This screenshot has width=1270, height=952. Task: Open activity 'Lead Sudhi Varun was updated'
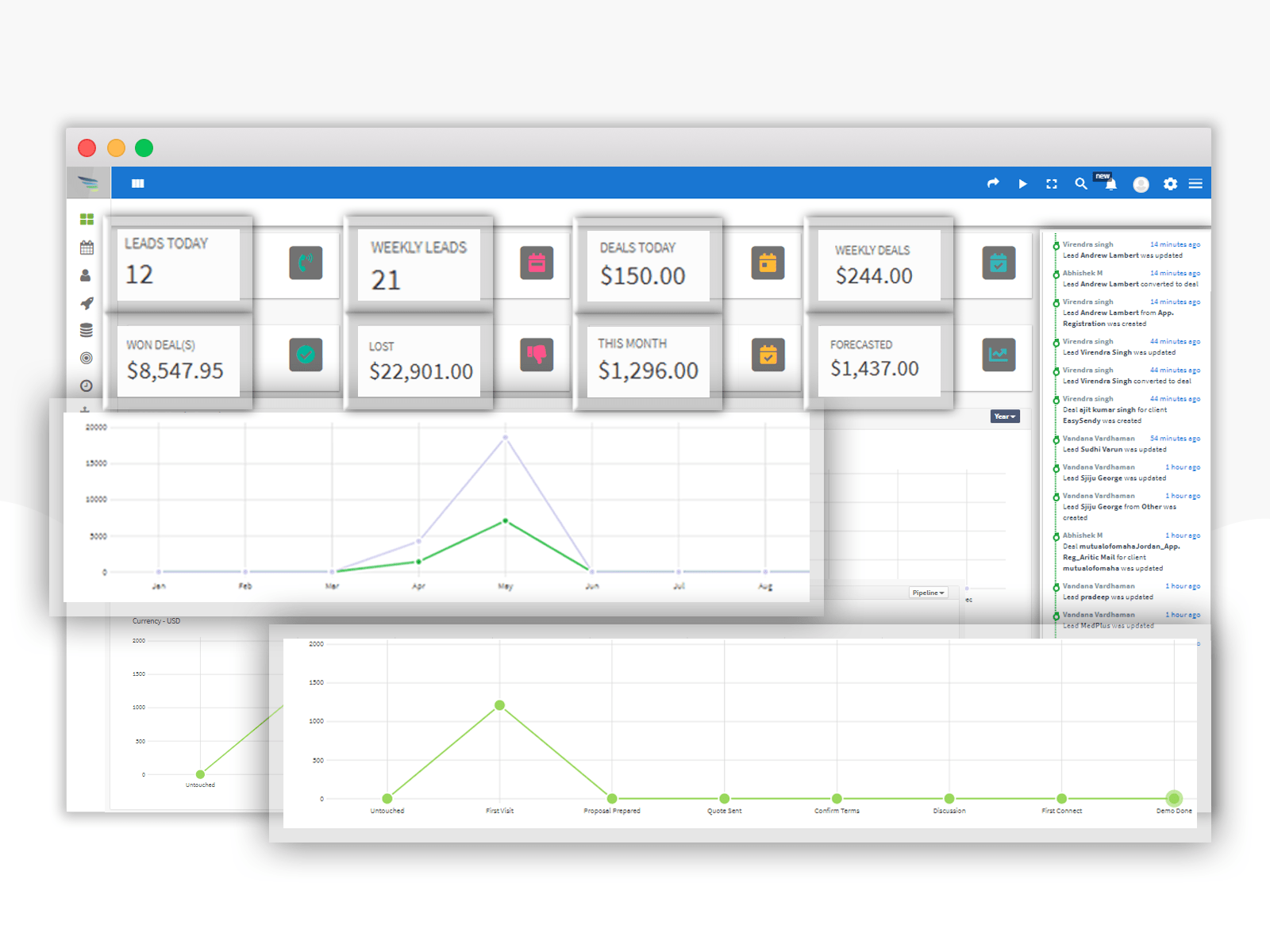tap(1114, 449)
